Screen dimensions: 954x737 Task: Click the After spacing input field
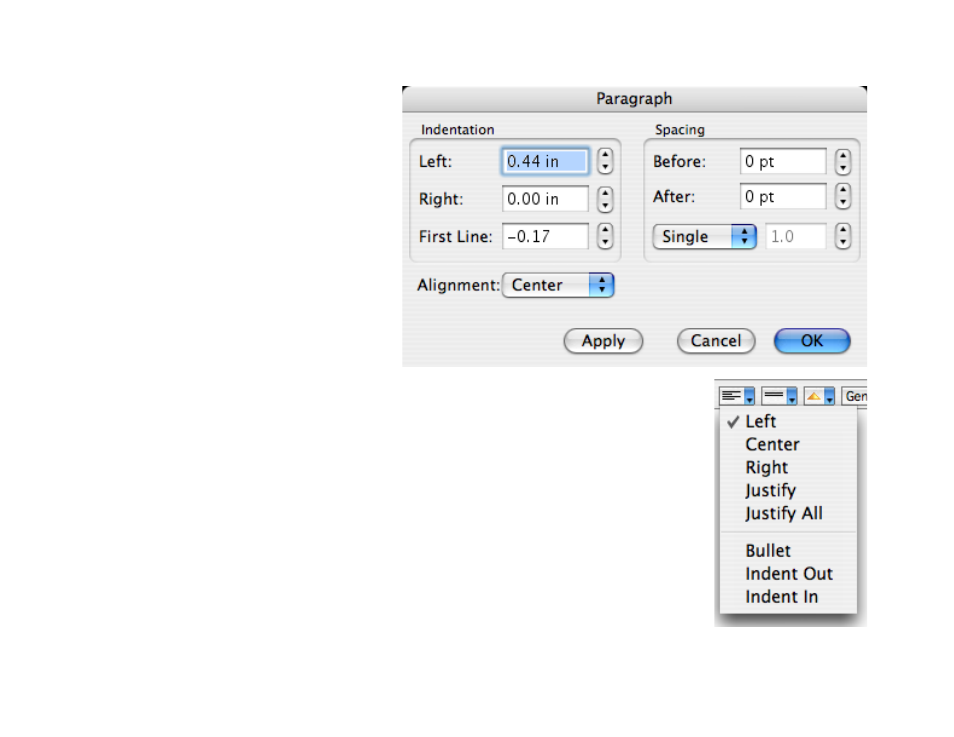[x=783, y=197]
